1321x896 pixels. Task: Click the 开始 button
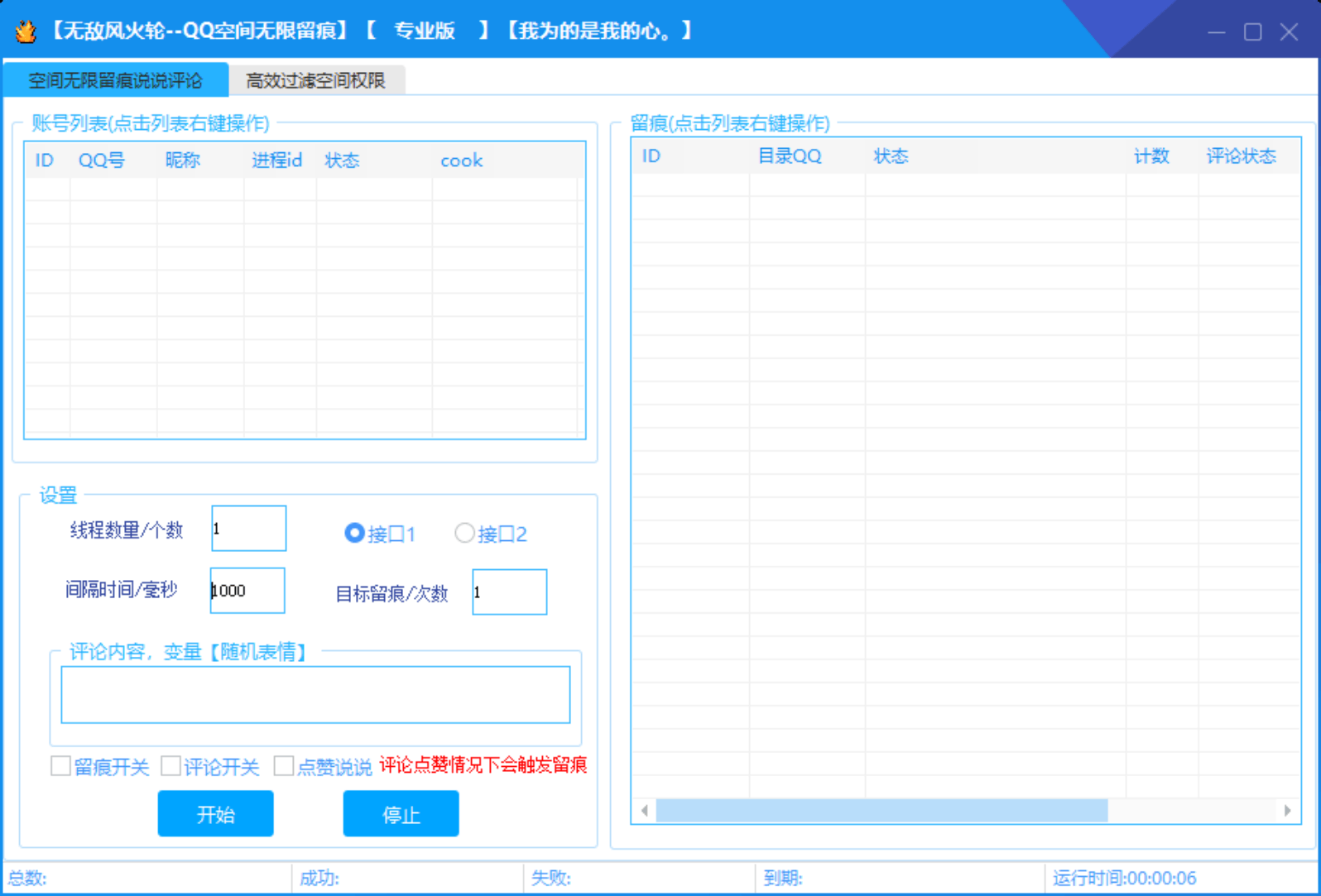point(215,813)
